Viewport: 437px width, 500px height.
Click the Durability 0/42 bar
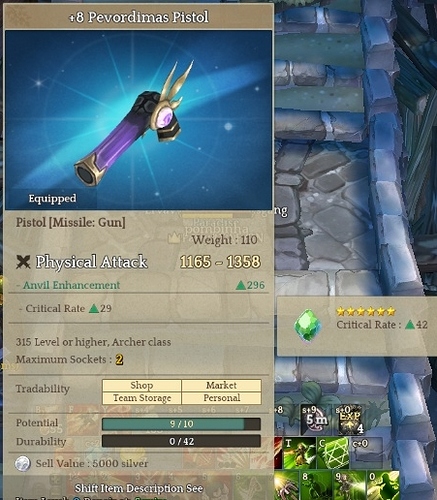pos(181,441)
